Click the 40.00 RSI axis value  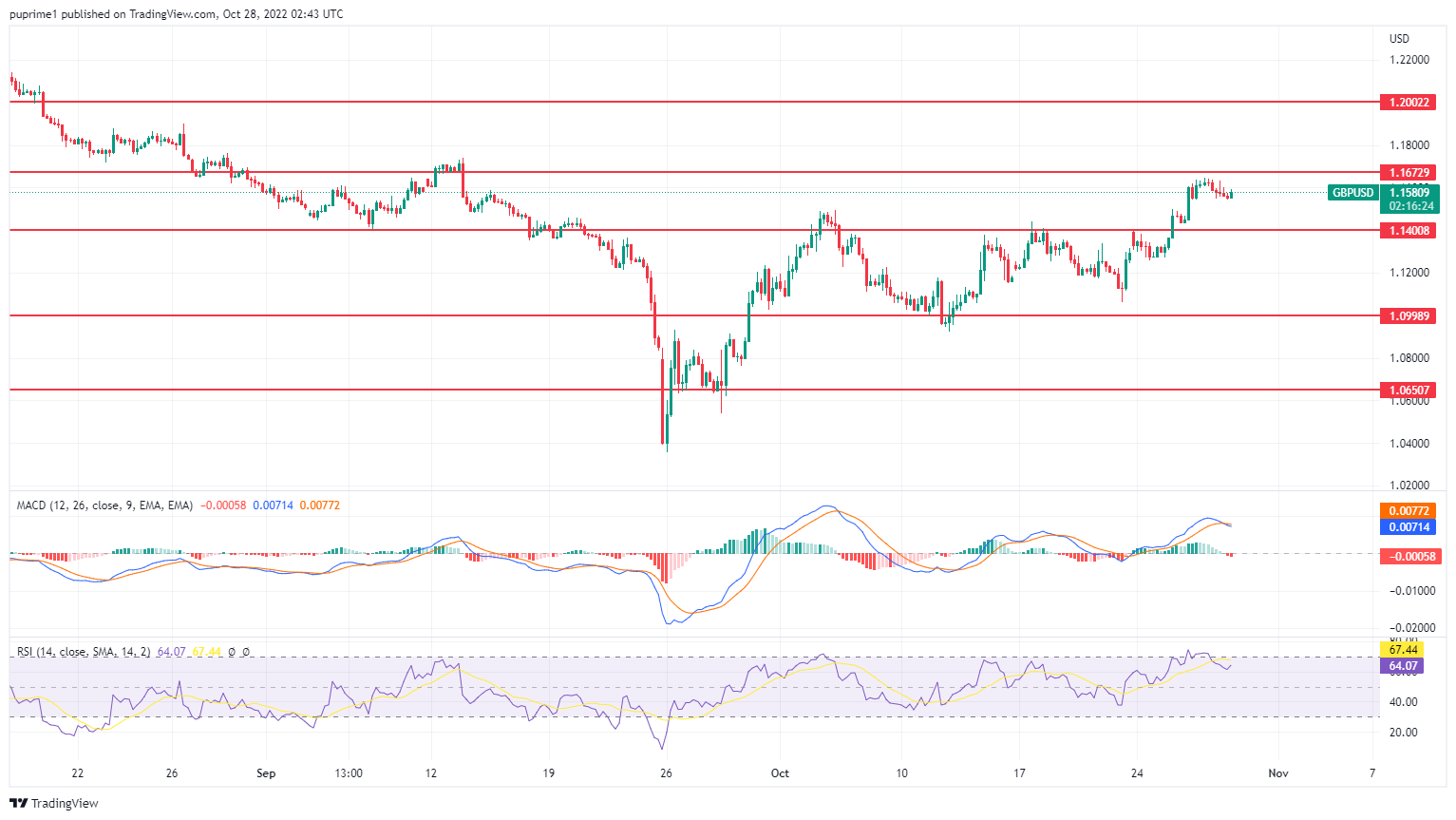(1403, 702)
